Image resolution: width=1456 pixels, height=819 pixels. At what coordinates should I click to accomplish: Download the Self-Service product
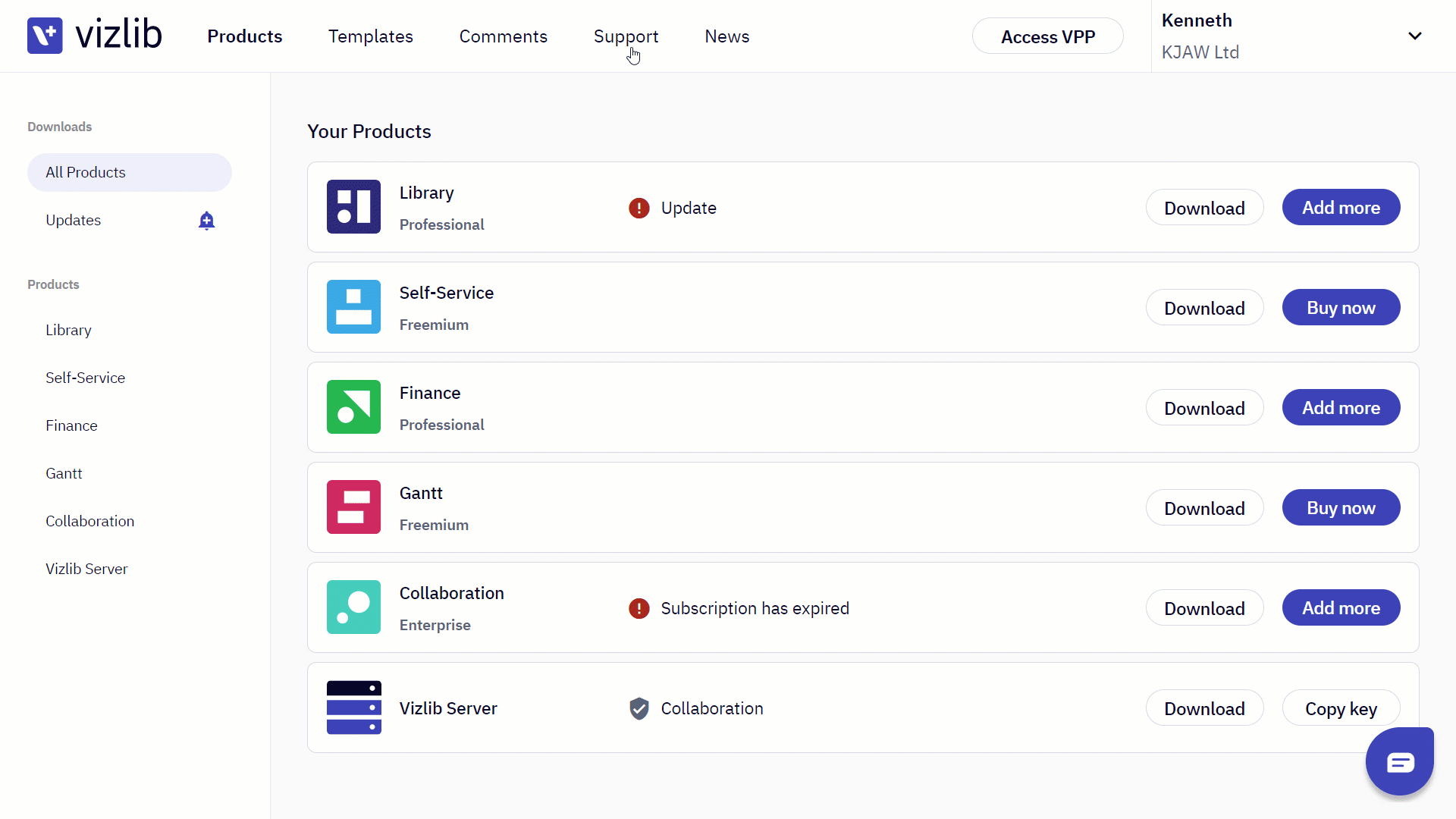tap(1204, 308)
